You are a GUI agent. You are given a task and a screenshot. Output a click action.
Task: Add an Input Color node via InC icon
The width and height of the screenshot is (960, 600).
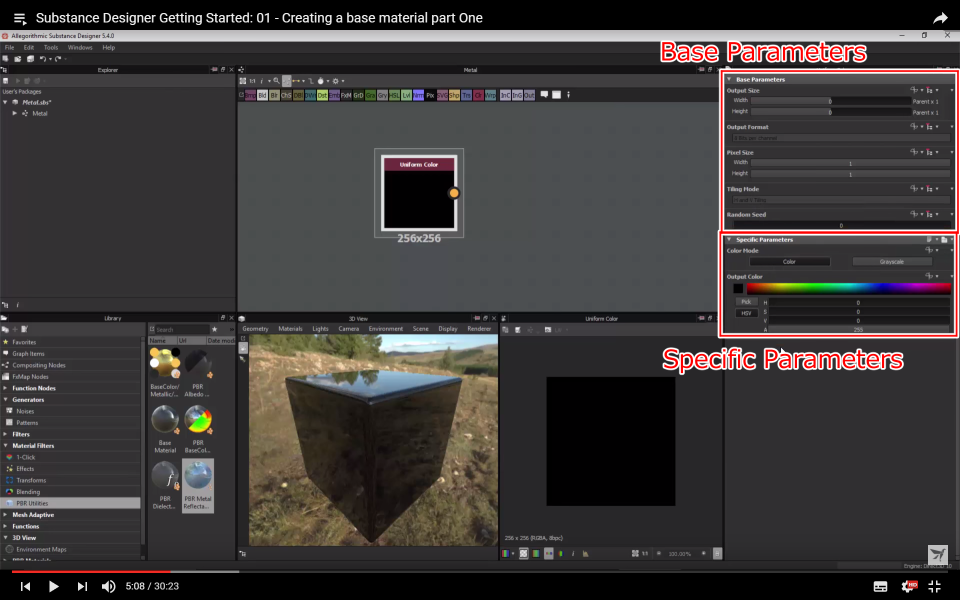tap(505, 96)
